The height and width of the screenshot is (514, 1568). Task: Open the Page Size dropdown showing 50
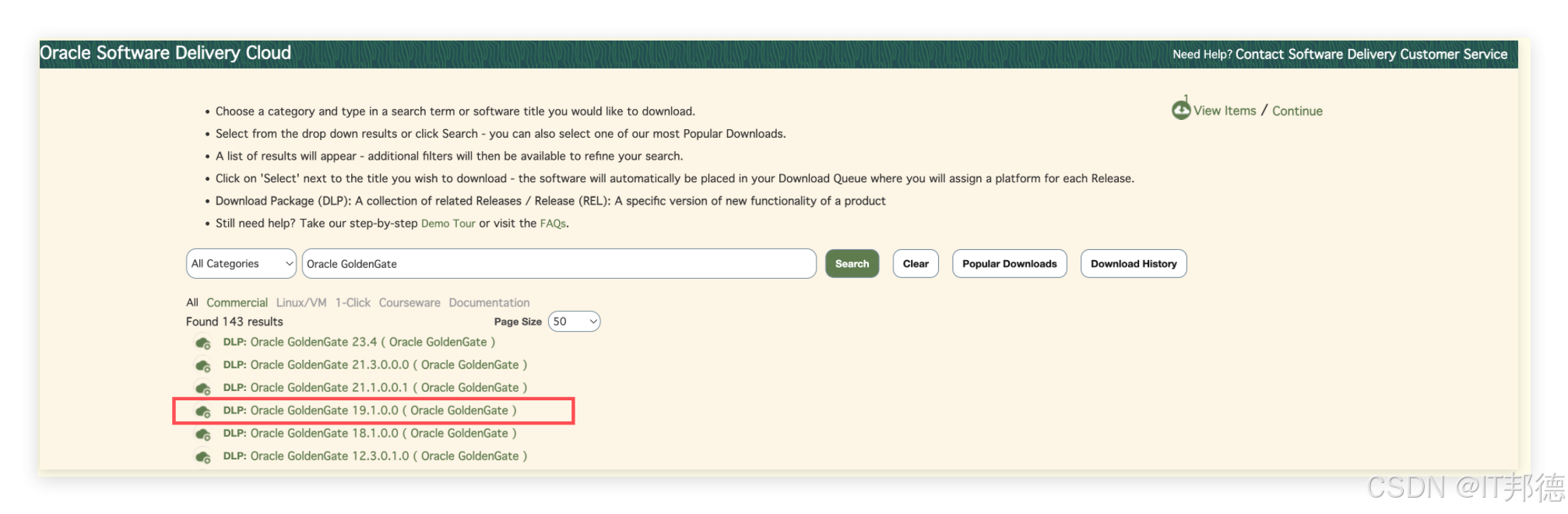(574, 322)
